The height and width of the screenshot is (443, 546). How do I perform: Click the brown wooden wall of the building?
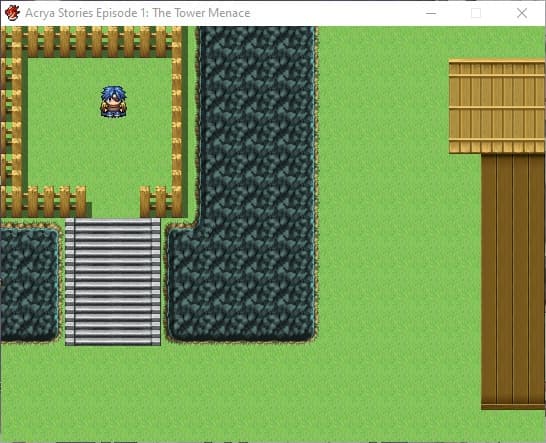(513, 281)
